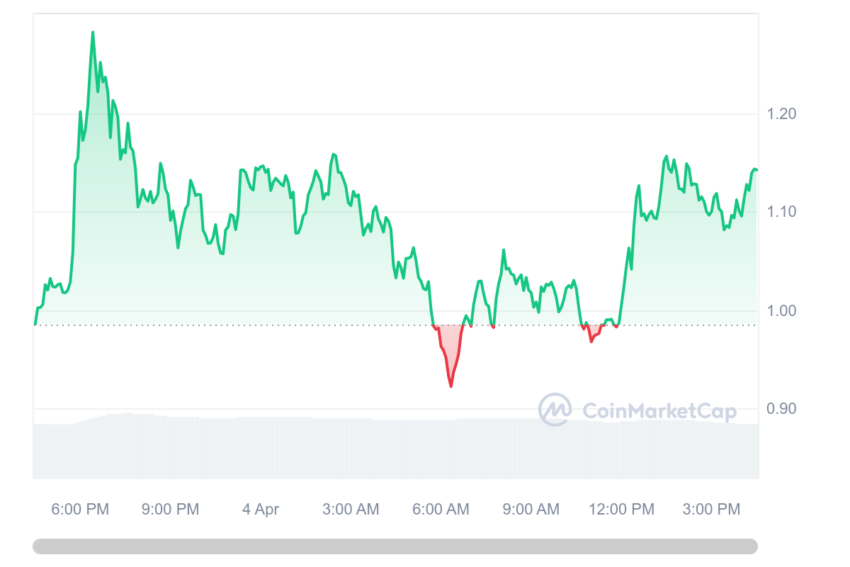Click the highest green price peak
The width and height of the screenshot is (850, 567).
pyautogui.click(x=93, y=33)
